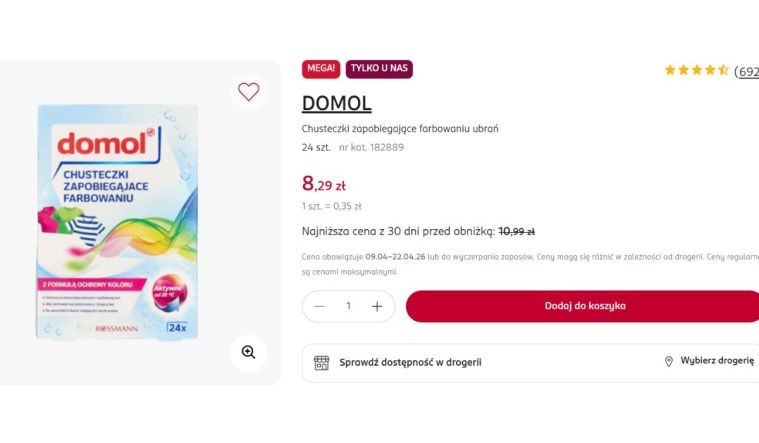Image resolution: width=759 pixels, height=443 pixels.
Task: Click the crossed-out 10,99 zł price
Action: point(516,231)
